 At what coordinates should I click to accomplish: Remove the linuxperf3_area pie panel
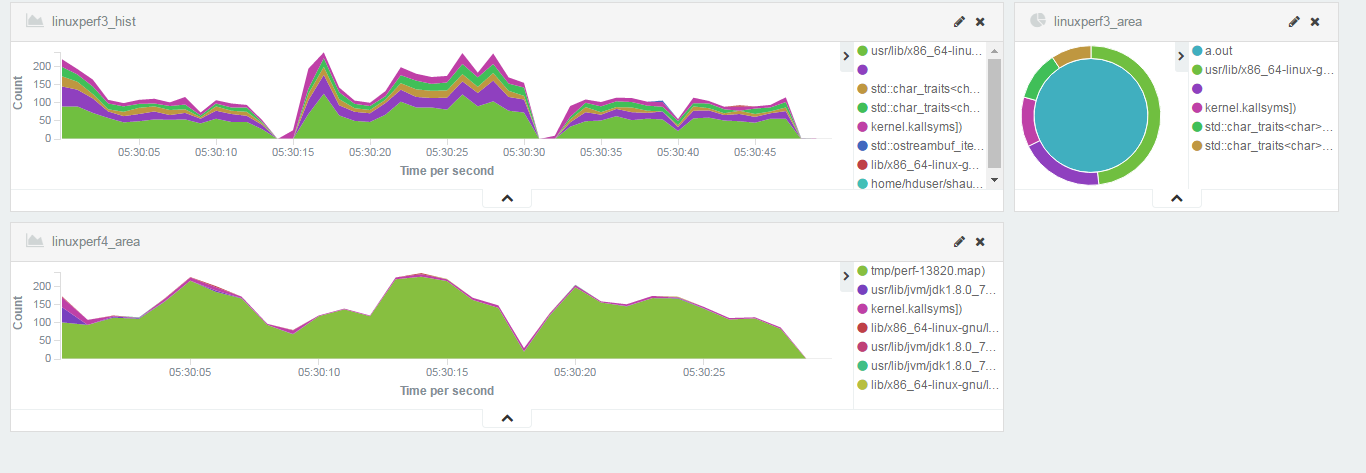coord(1315,22)
